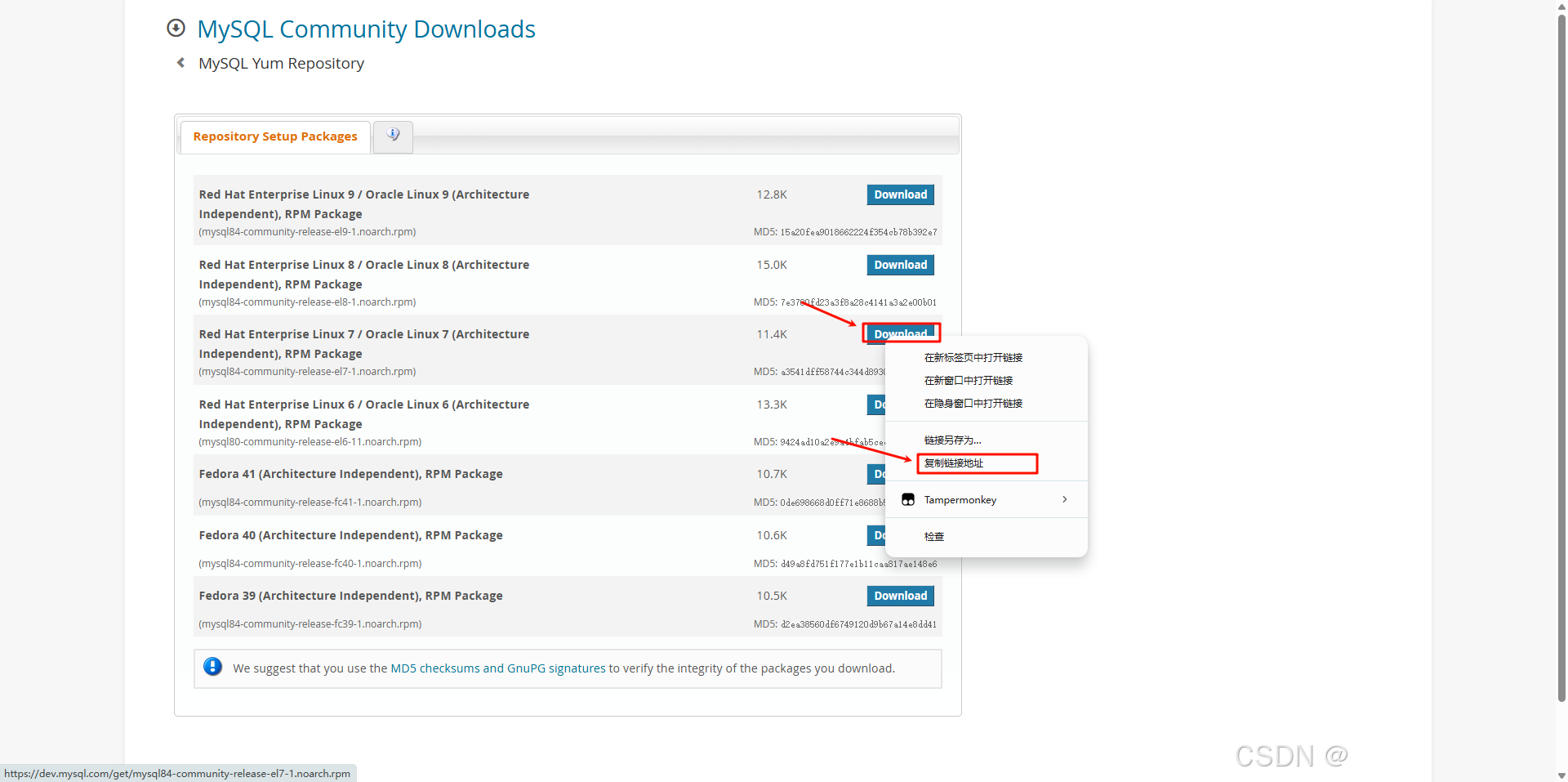Click MD5 hash of the fc39 package
The width and height of the screenshot is (1568, 782).
[x=858, y=624]
